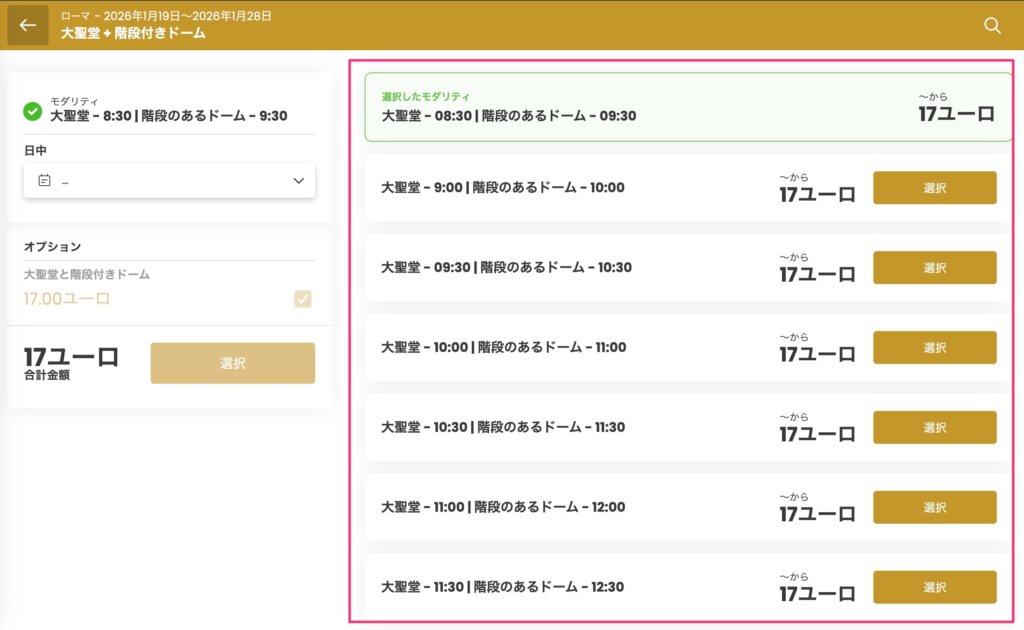Click the calendar icon in date field

44,181
